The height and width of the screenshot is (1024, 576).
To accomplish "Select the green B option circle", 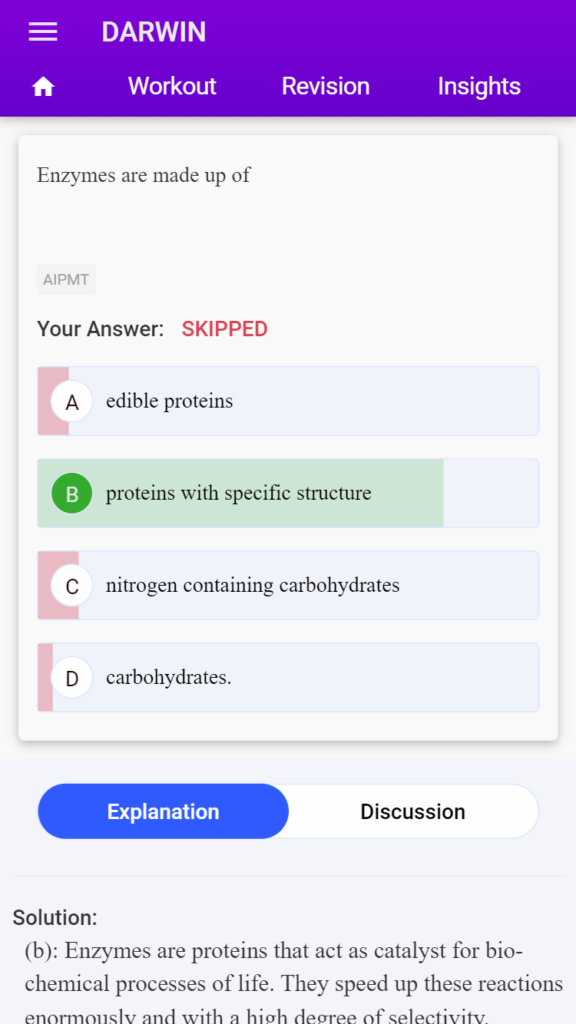I will (x=72, y=493).
